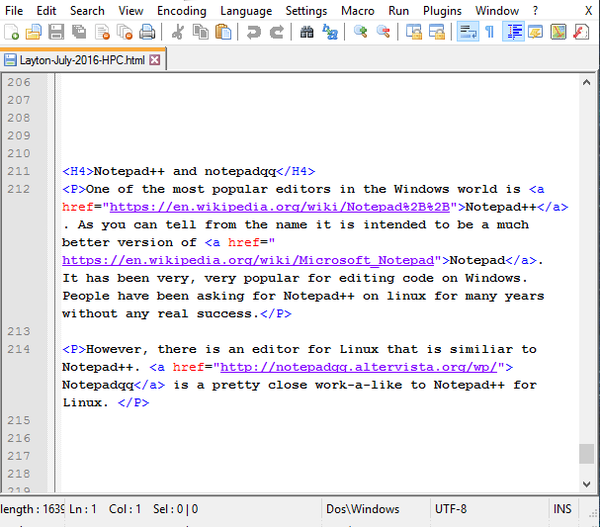Cut the selection with the scissors icon
Image resolution: width=600 pixels, height=527 pixels.
point(178,32)
